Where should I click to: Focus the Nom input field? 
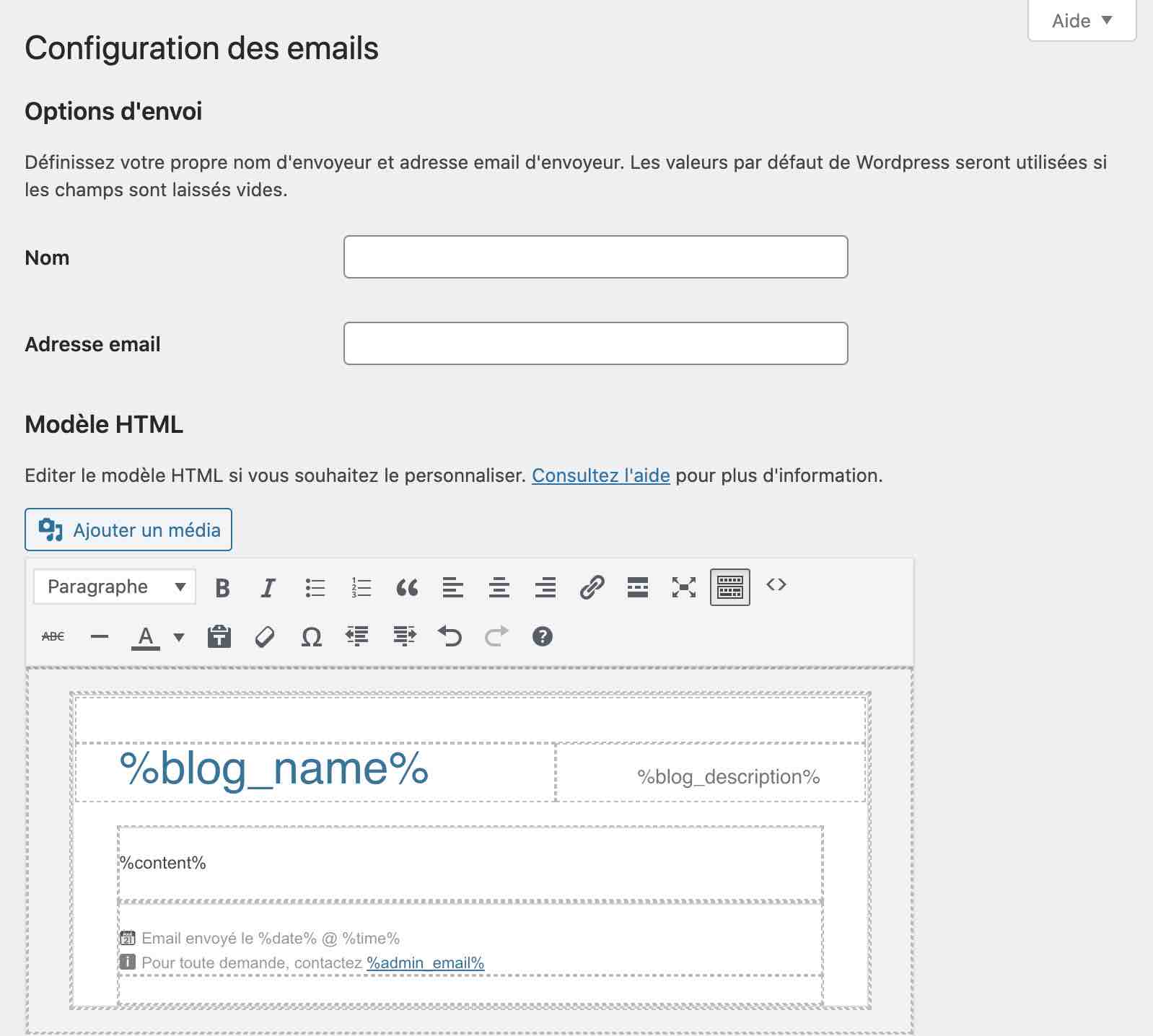point(595,257)
